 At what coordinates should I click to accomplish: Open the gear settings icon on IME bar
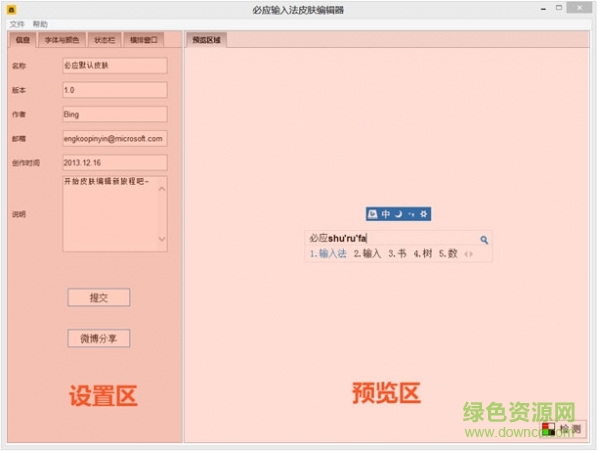click(424, 214)
